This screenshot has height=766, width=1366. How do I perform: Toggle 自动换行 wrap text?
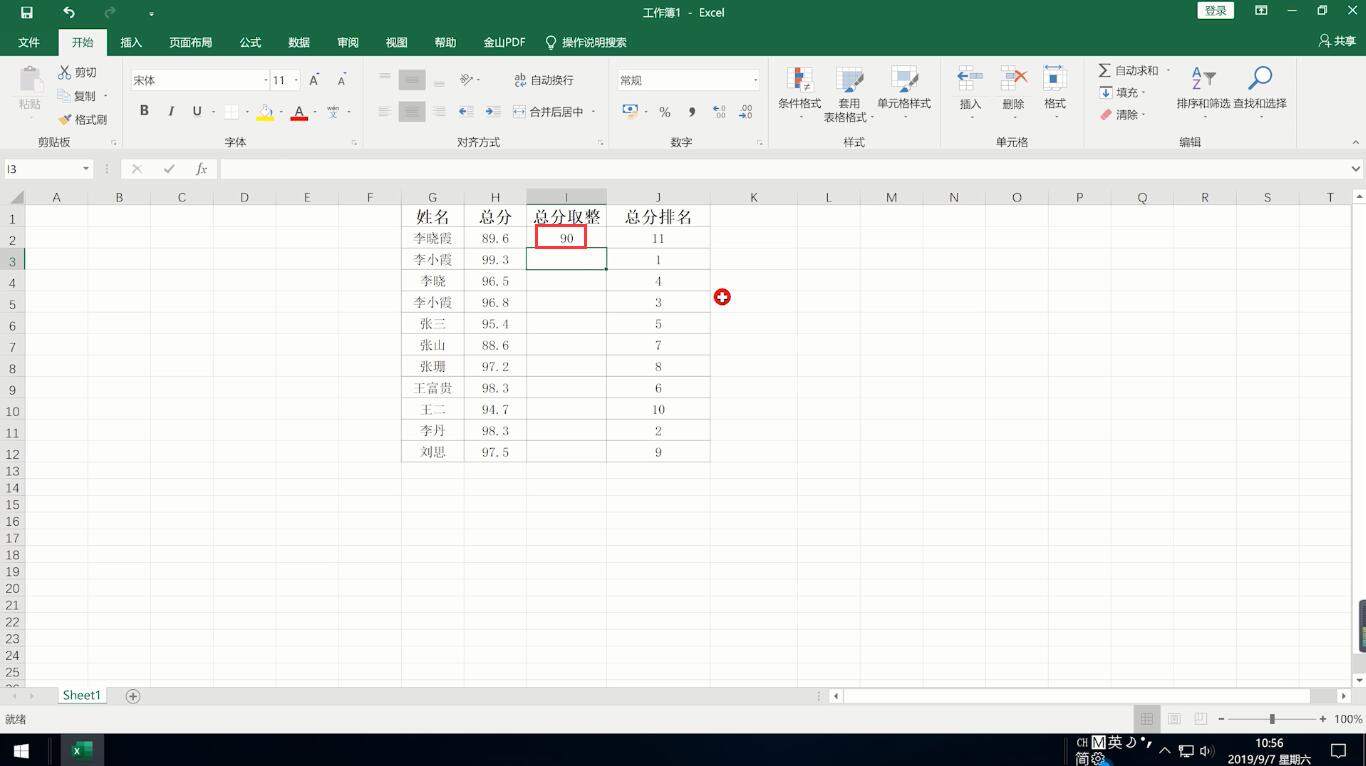544,80
